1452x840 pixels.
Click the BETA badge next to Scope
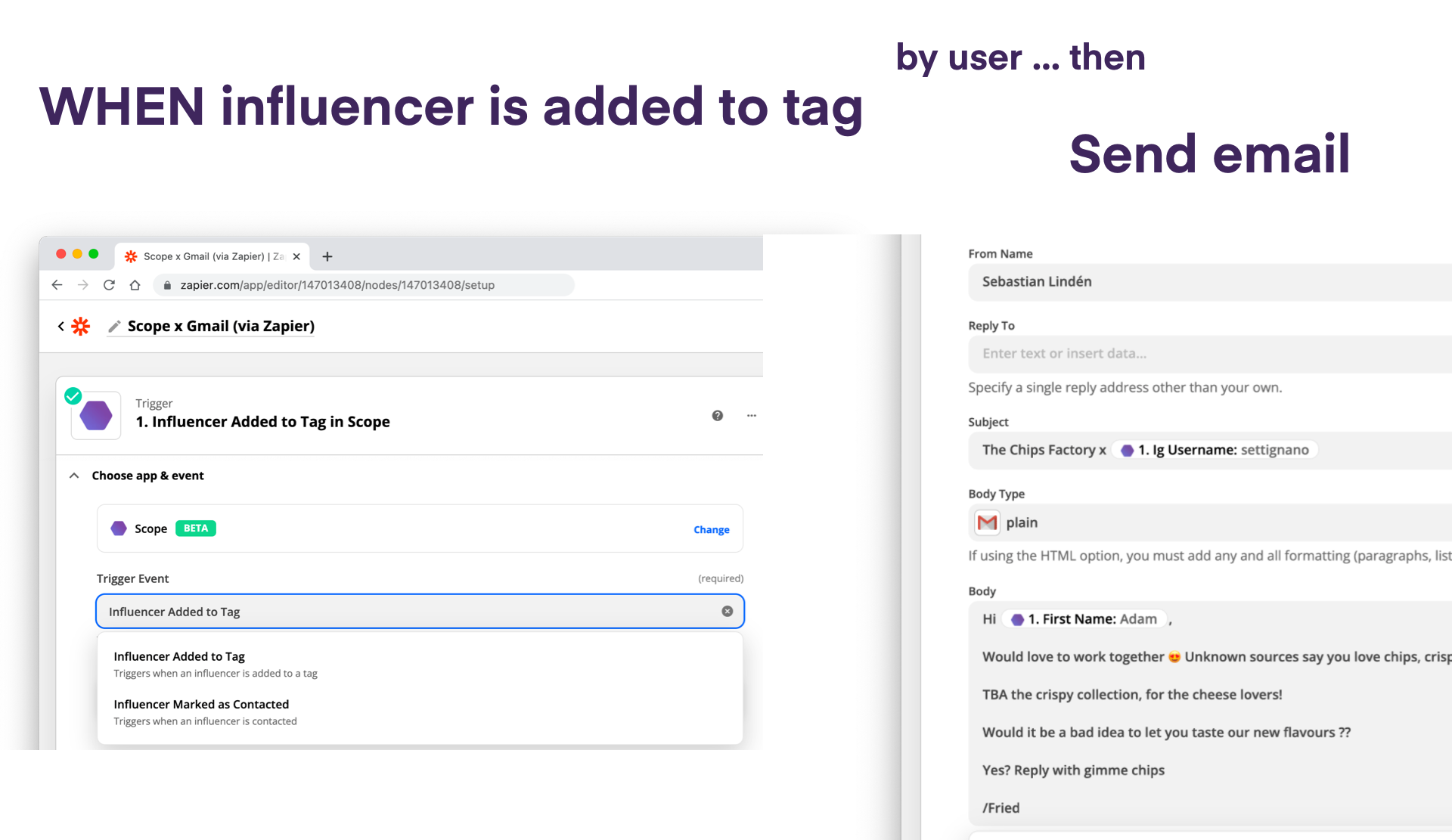(196, 528)
